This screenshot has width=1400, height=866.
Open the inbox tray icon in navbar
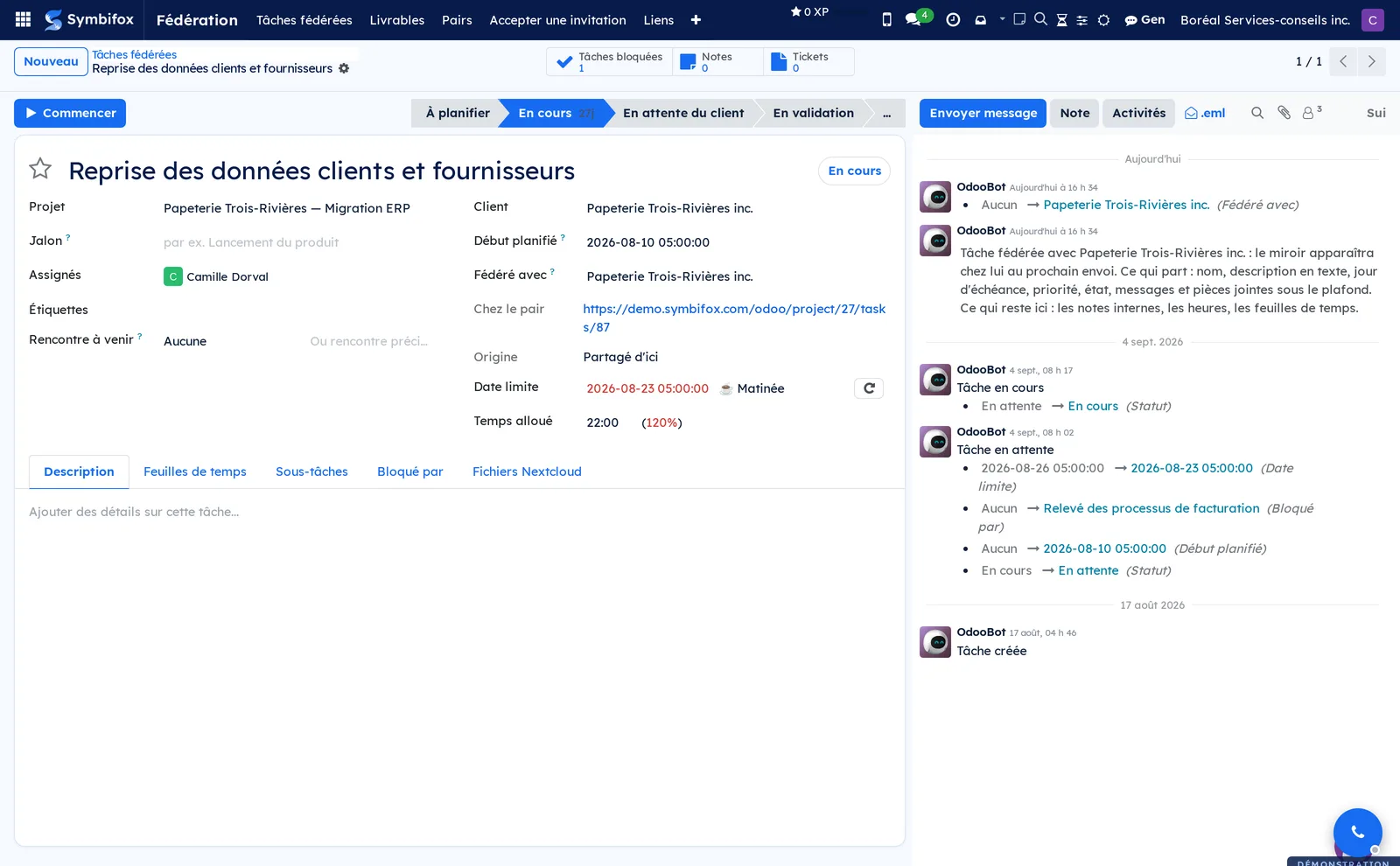coord(980,20)
